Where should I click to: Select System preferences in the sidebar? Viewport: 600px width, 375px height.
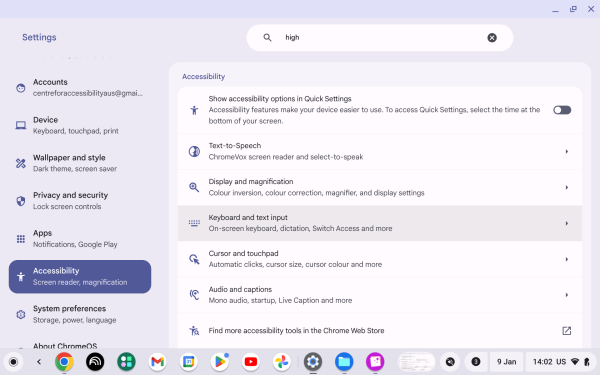[80, 314]
